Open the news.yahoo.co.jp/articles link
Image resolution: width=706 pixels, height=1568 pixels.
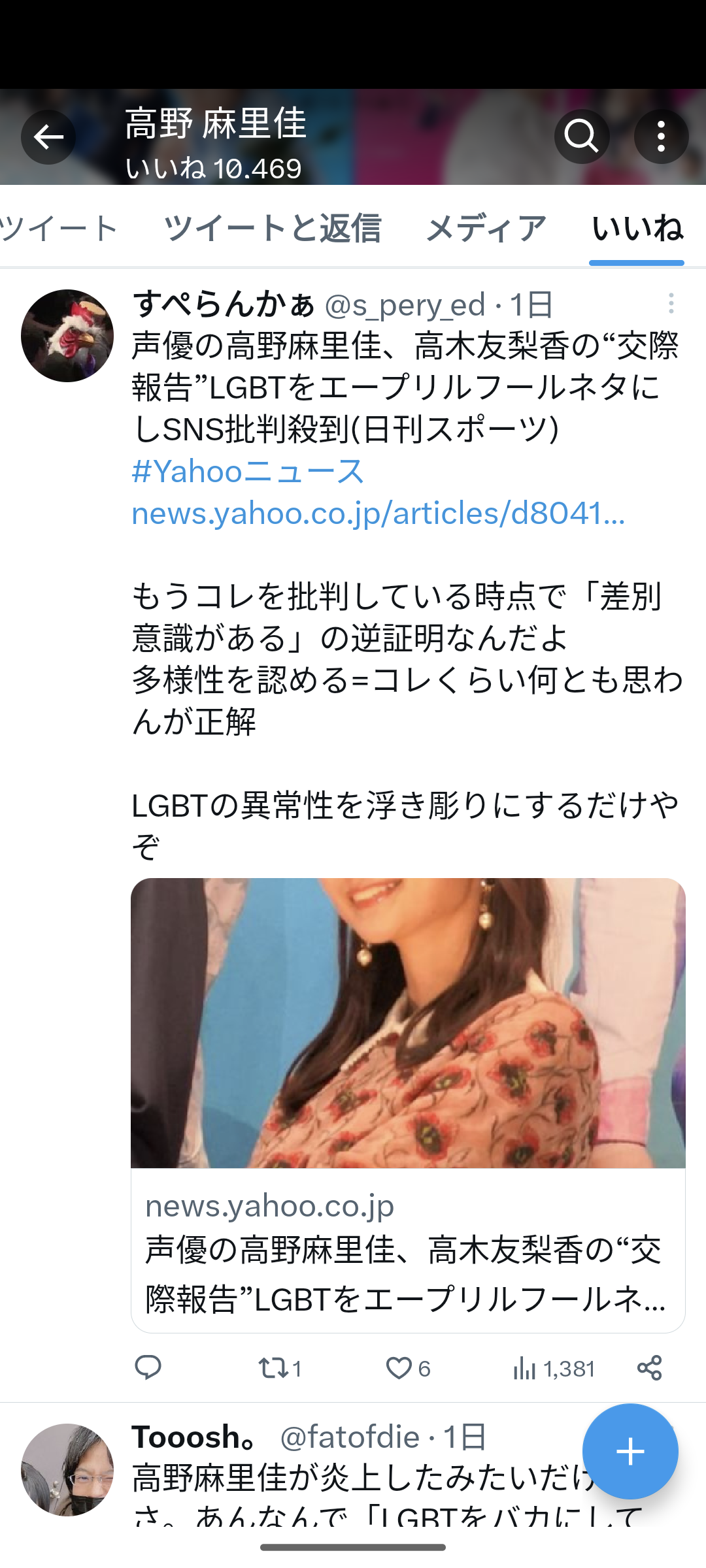coord(378,513)
